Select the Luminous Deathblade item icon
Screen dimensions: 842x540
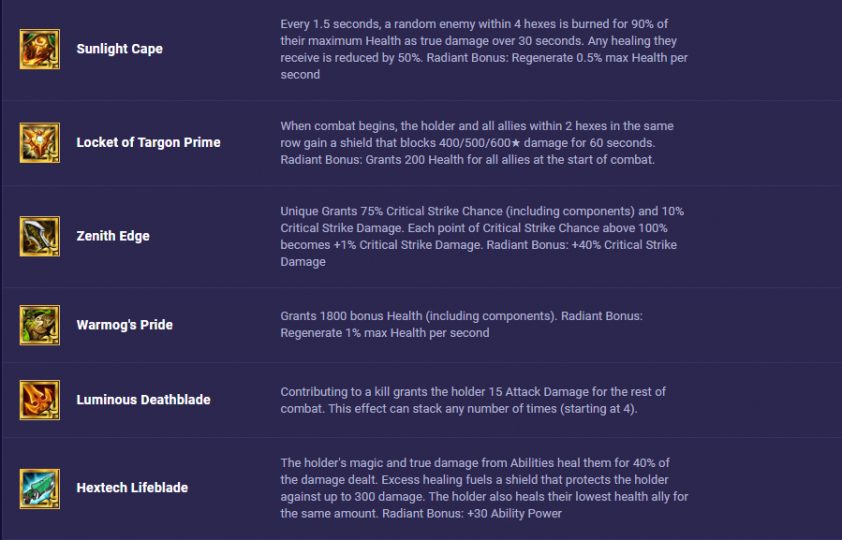[x=40, y=400]
